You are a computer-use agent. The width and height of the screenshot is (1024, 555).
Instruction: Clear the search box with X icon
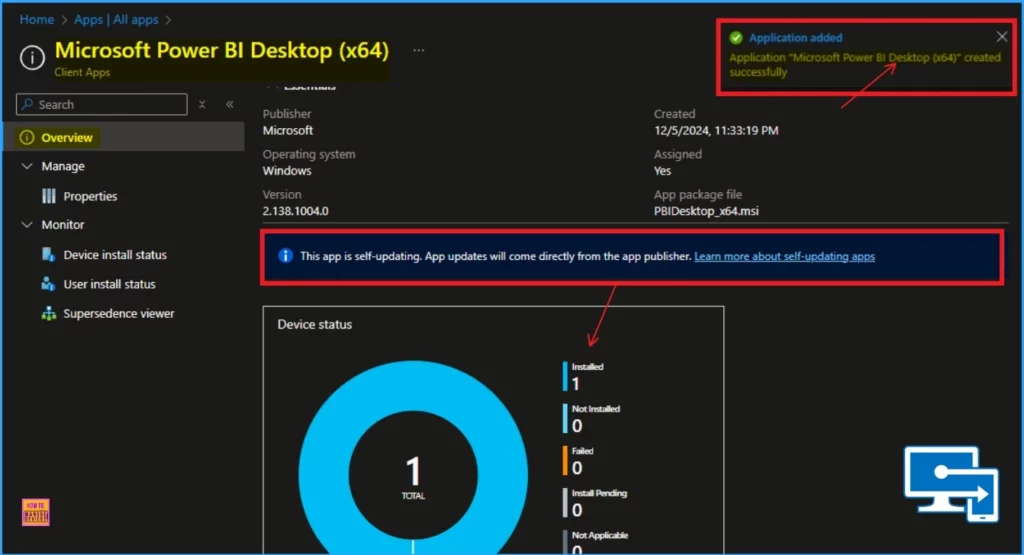tap(202, 104)
